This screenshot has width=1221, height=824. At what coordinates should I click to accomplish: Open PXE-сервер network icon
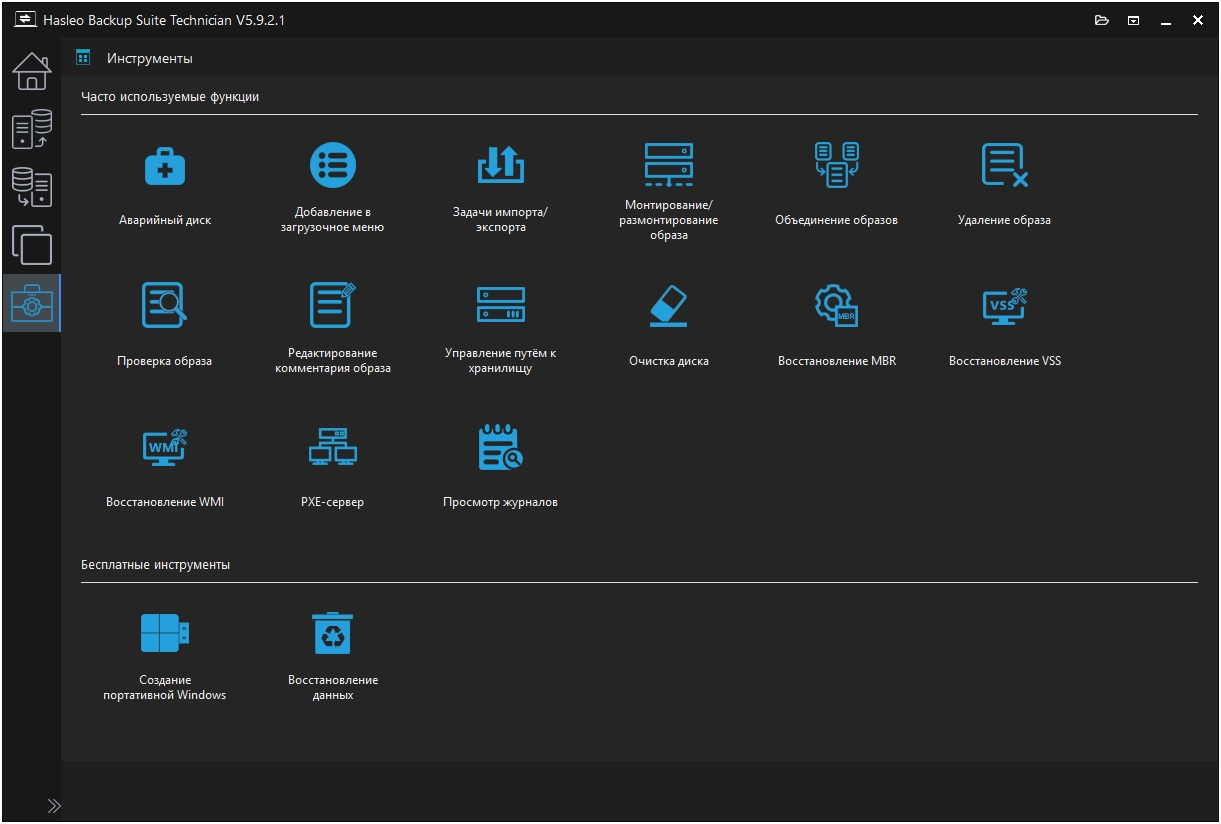[332, 446]
